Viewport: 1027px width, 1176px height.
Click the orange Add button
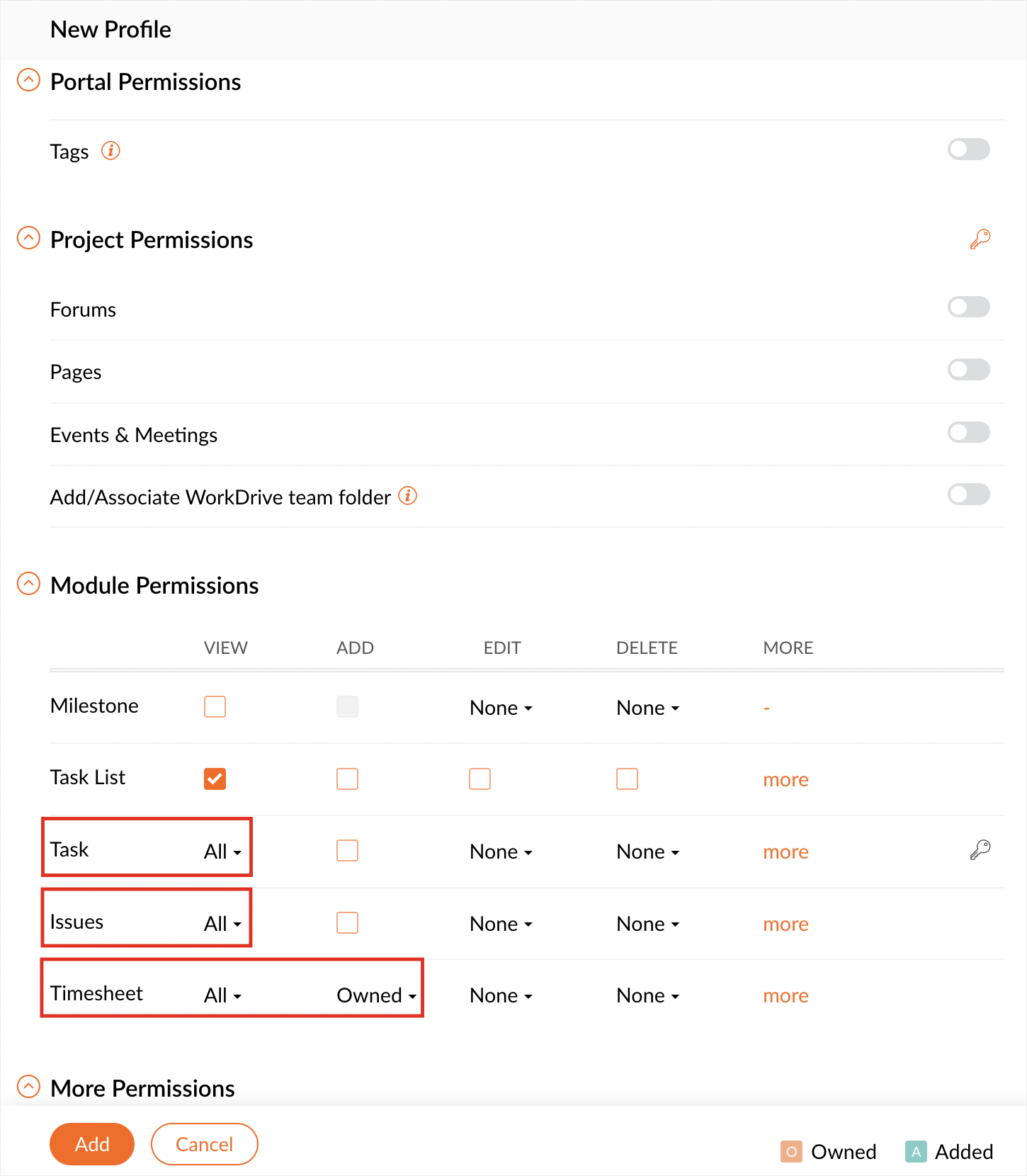[x=92, y=1144]
